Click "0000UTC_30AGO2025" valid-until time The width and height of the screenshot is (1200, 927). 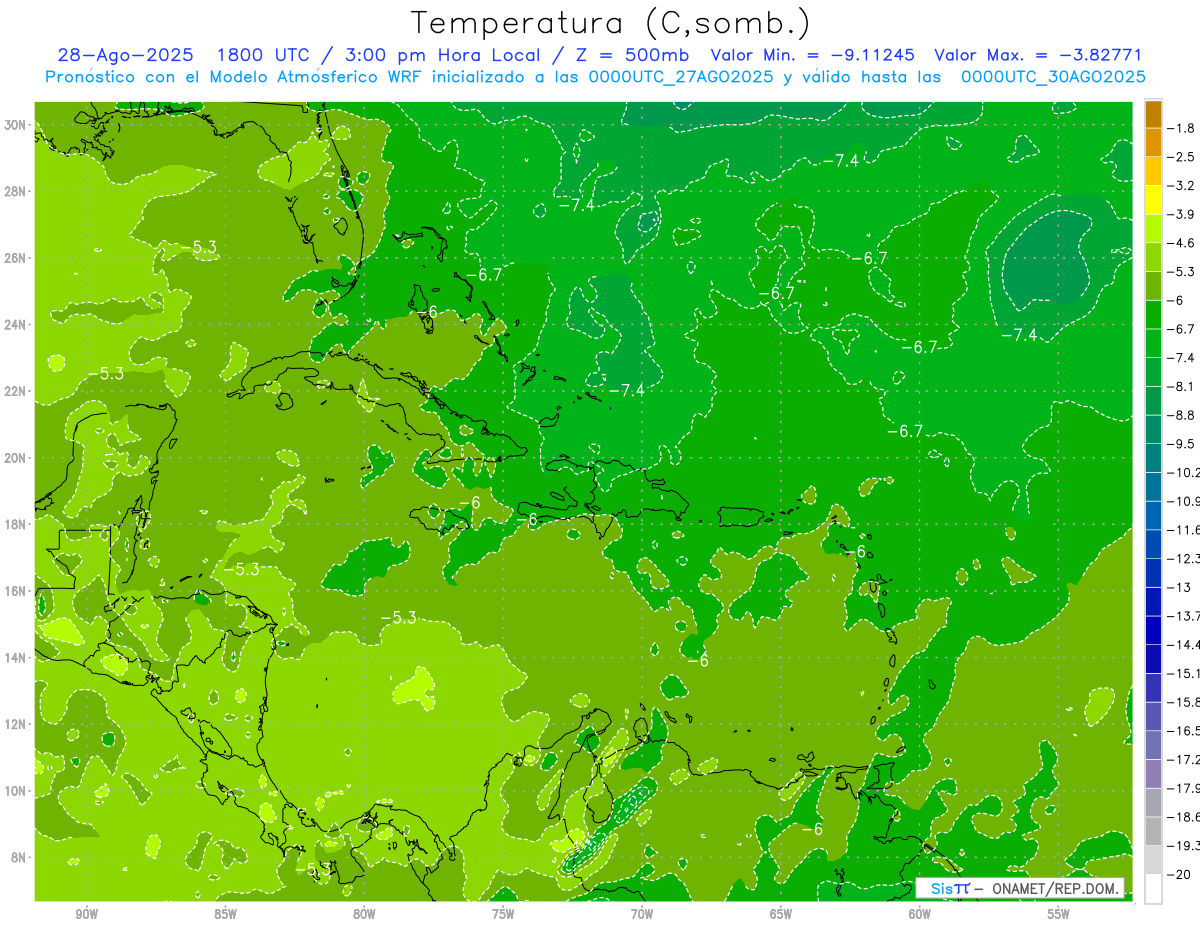(1053, 77)
